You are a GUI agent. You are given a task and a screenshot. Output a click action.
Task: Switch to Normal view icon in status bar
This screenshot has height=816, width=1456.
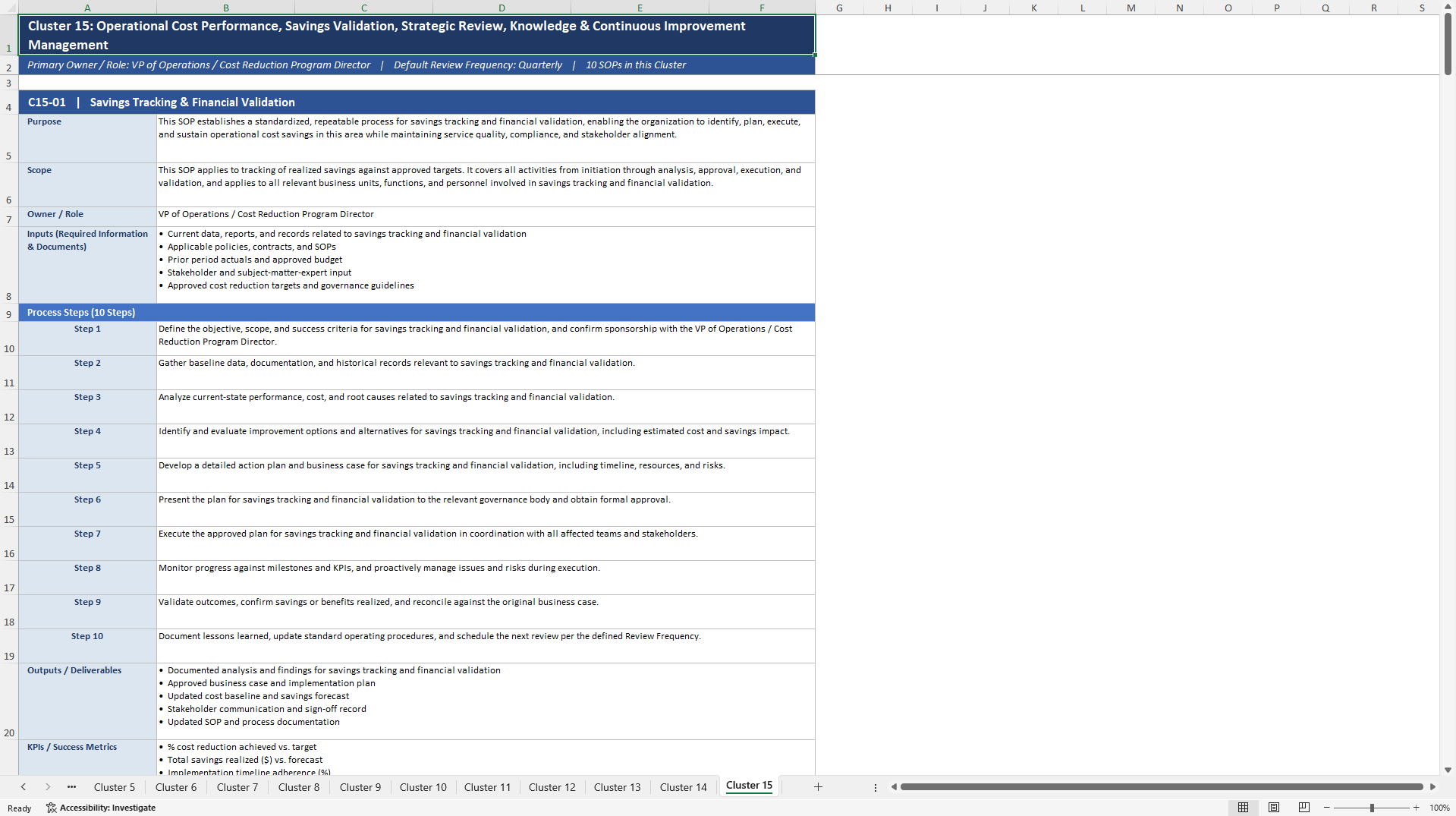click(1243, 808)
